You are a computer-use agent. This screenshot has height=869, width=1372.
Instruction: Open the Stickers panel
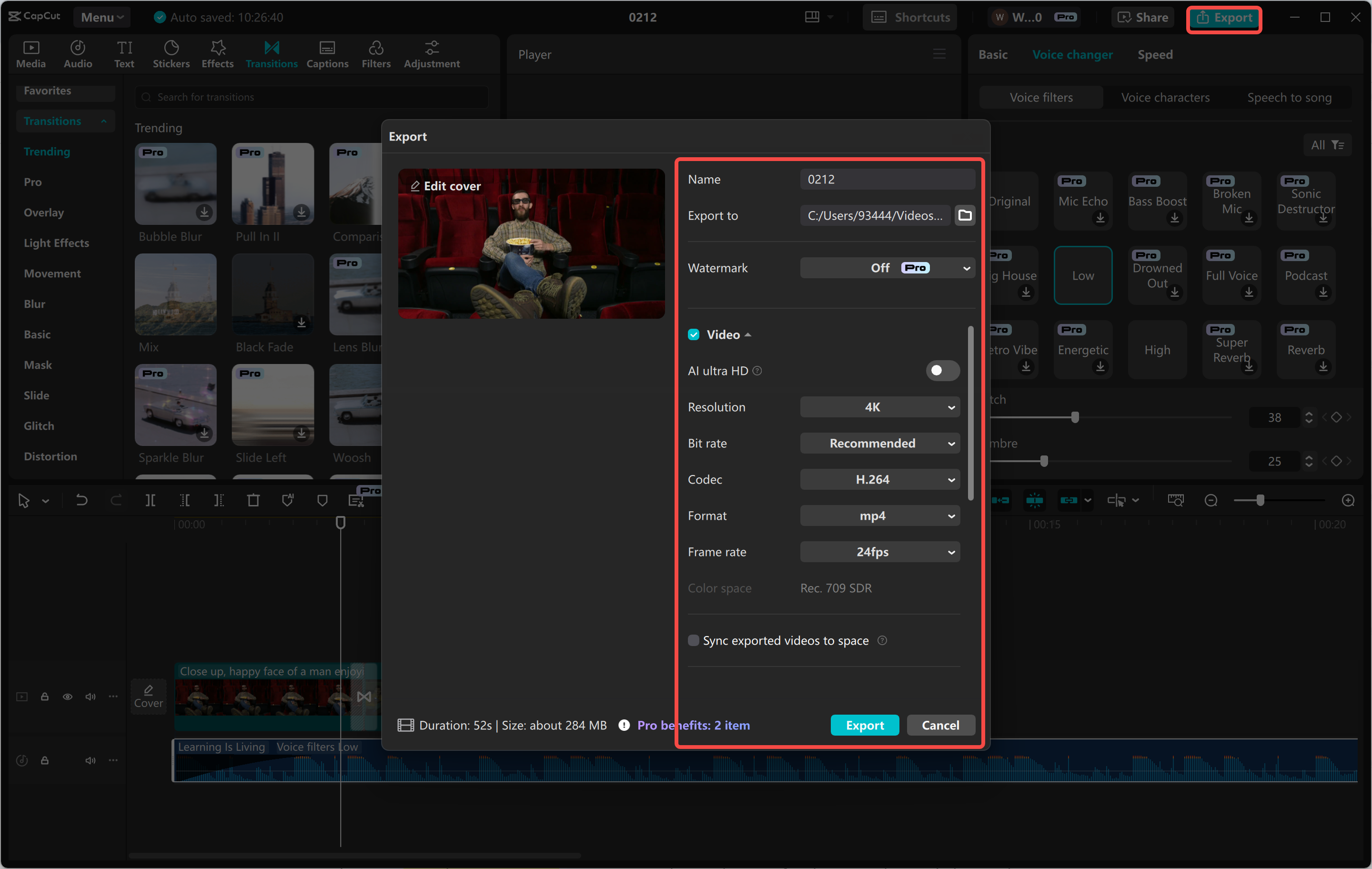point(171,54)
